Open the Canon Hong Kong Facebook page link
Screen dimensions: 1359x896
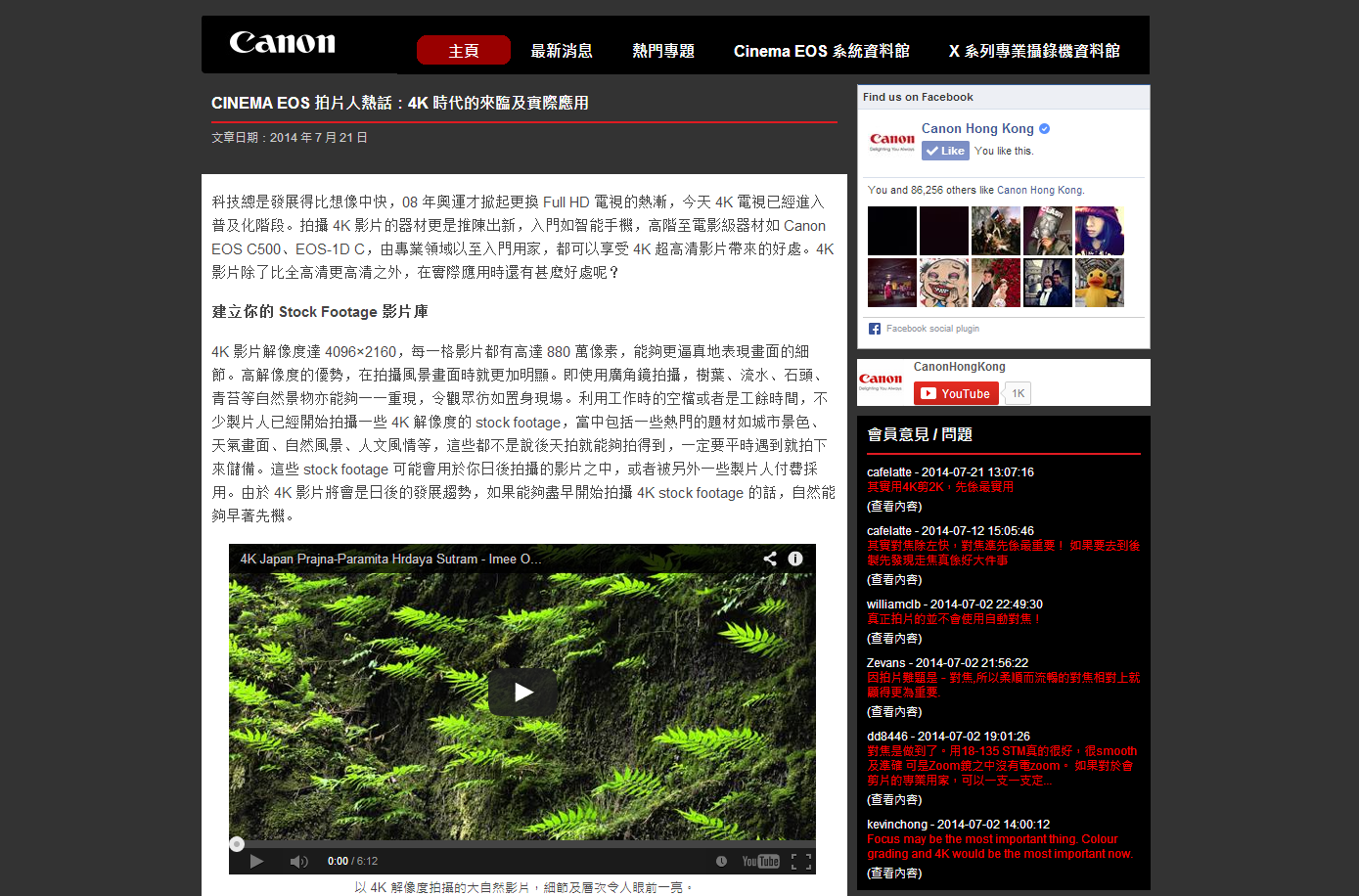point(977,128)
